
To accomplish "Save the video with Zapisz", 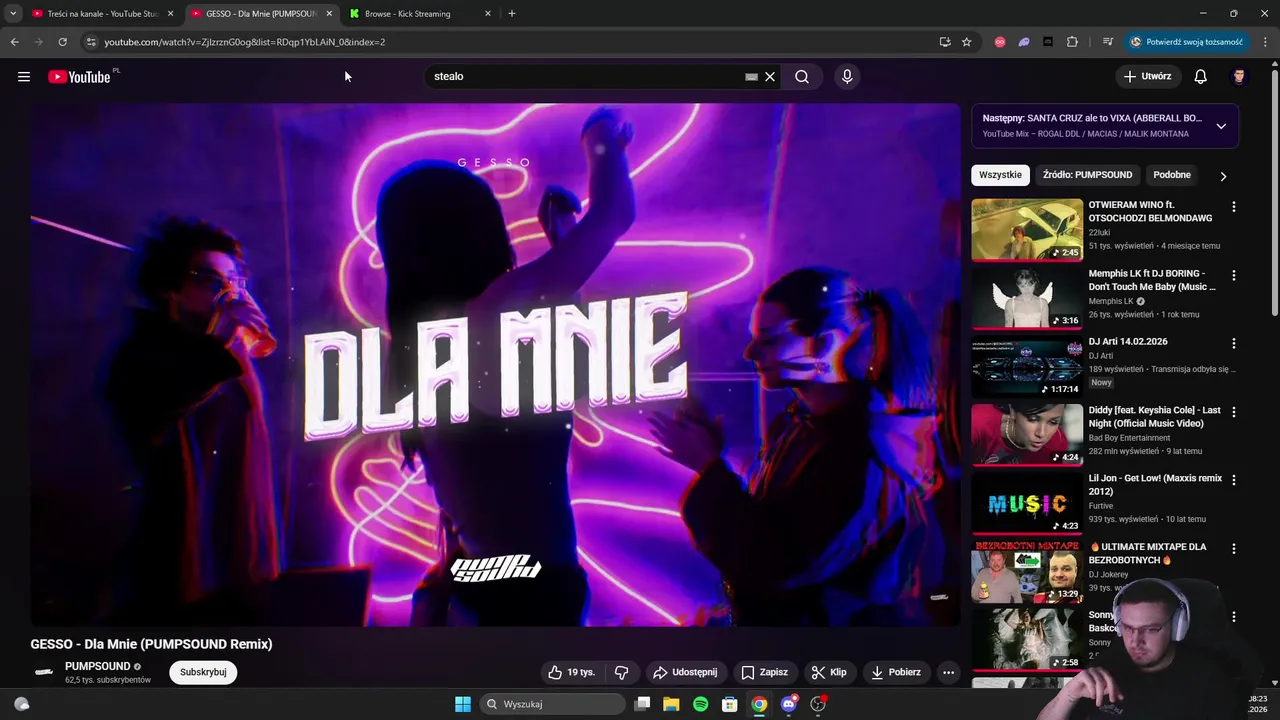I will pos(764,672).
